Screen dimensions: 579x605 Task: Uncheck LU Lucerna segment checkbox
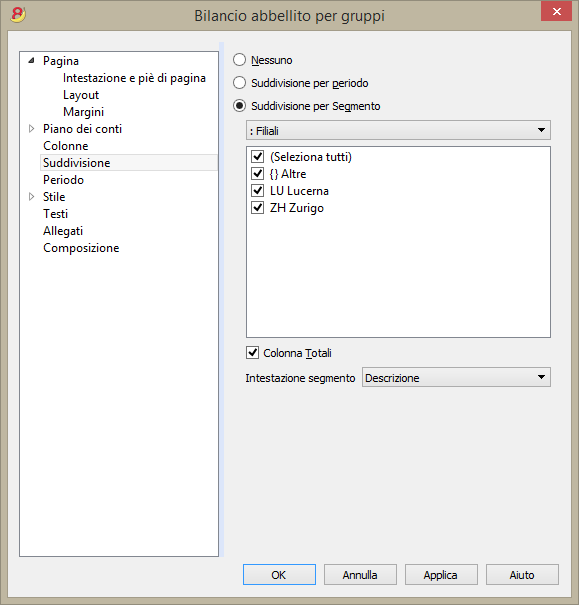pyautogui.click(x=257, y=191)
